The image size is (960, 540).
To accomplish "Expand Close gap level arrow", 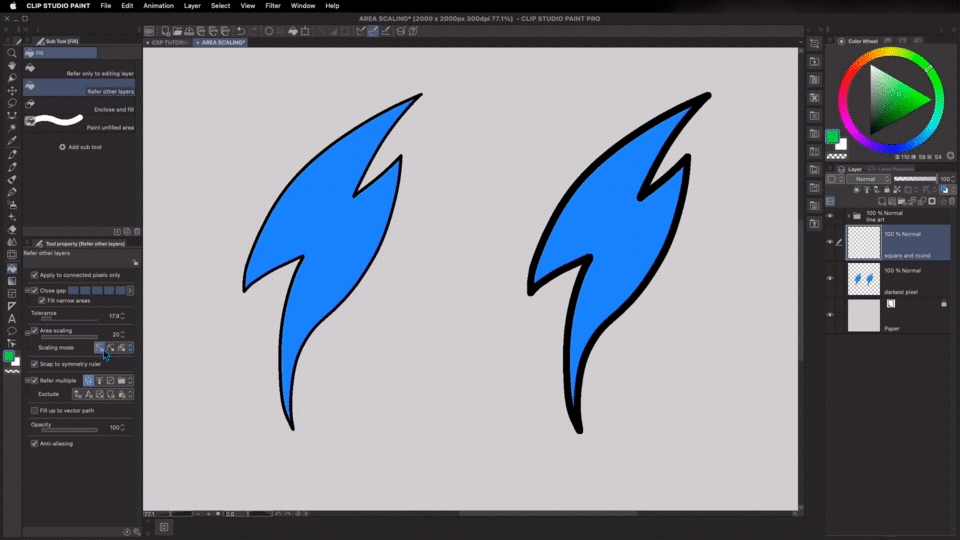I will coord(130,291).
